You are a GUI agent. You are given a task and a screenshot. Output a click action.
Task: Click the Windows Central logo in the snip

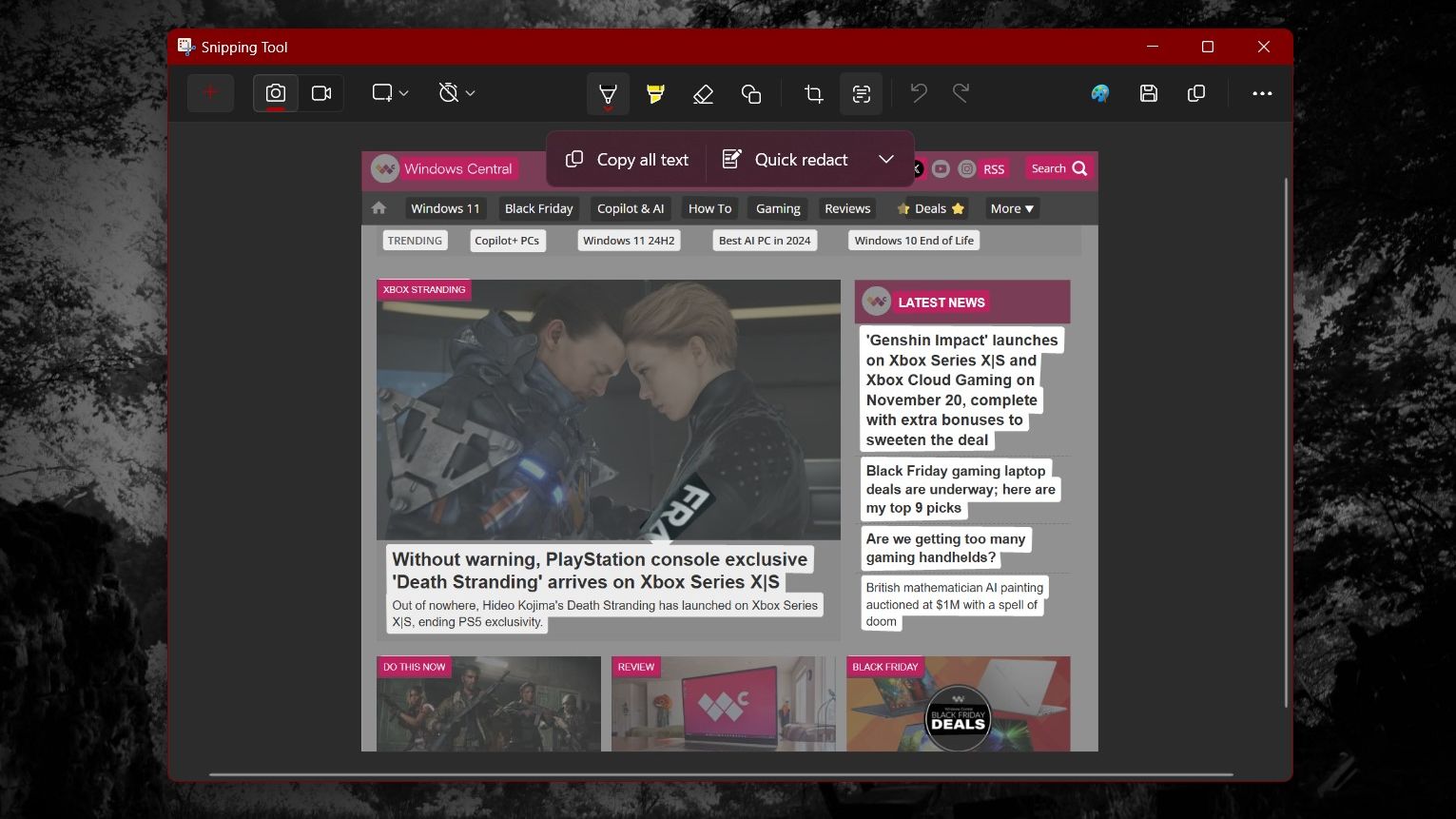[442, 169]
